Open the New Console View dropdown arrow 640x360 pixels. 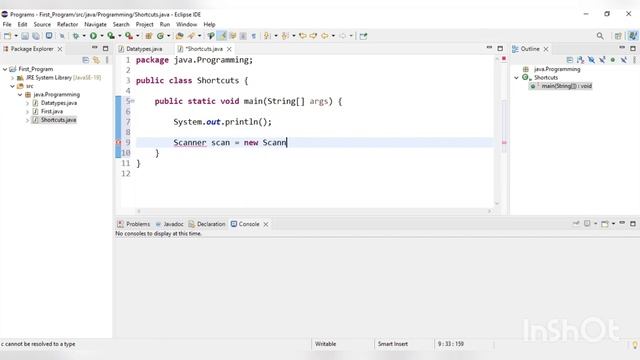[x=613, y=224]
